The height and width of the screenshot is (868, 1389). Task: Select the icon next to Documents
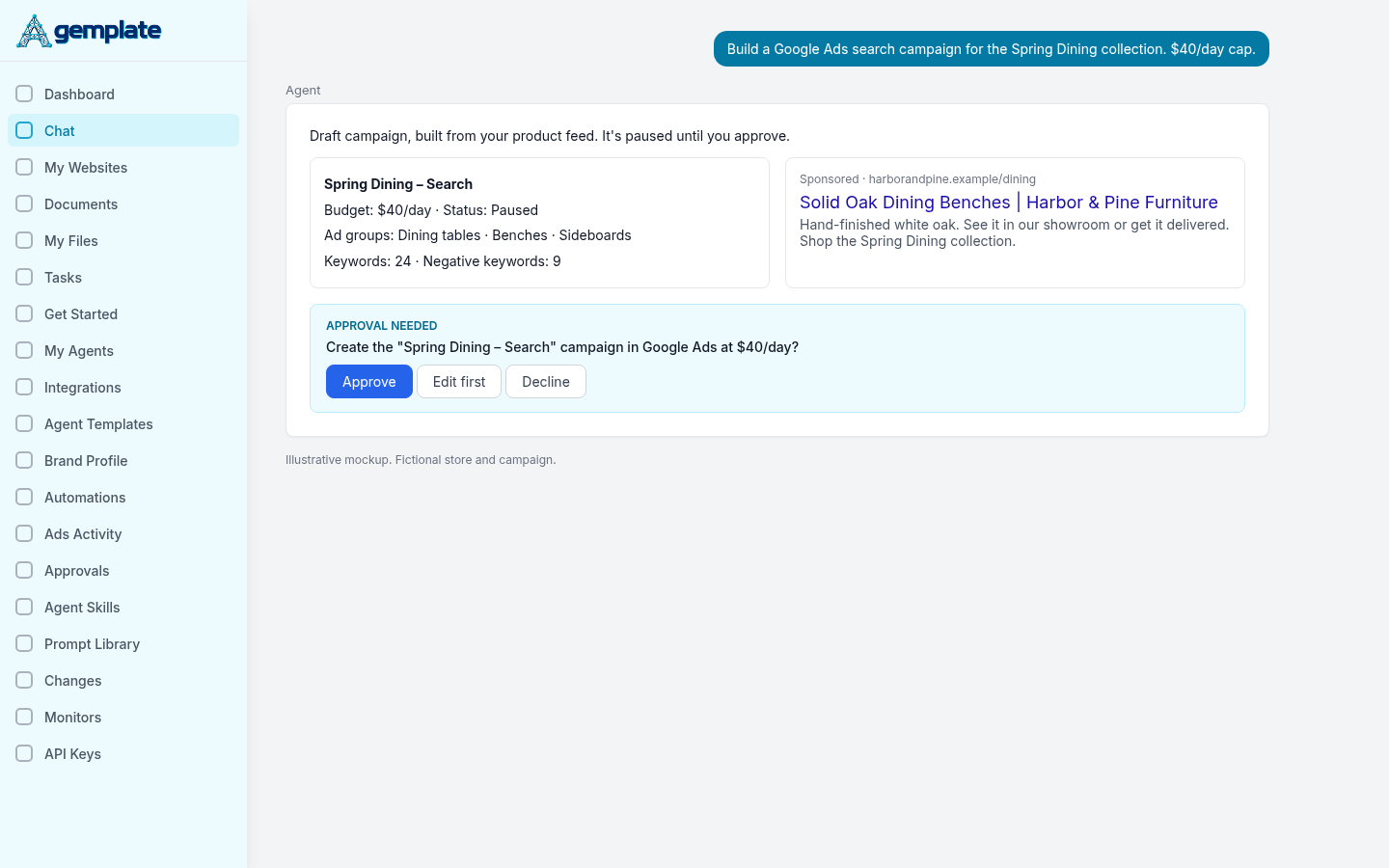pyautogui.click(x=24, y=203)
